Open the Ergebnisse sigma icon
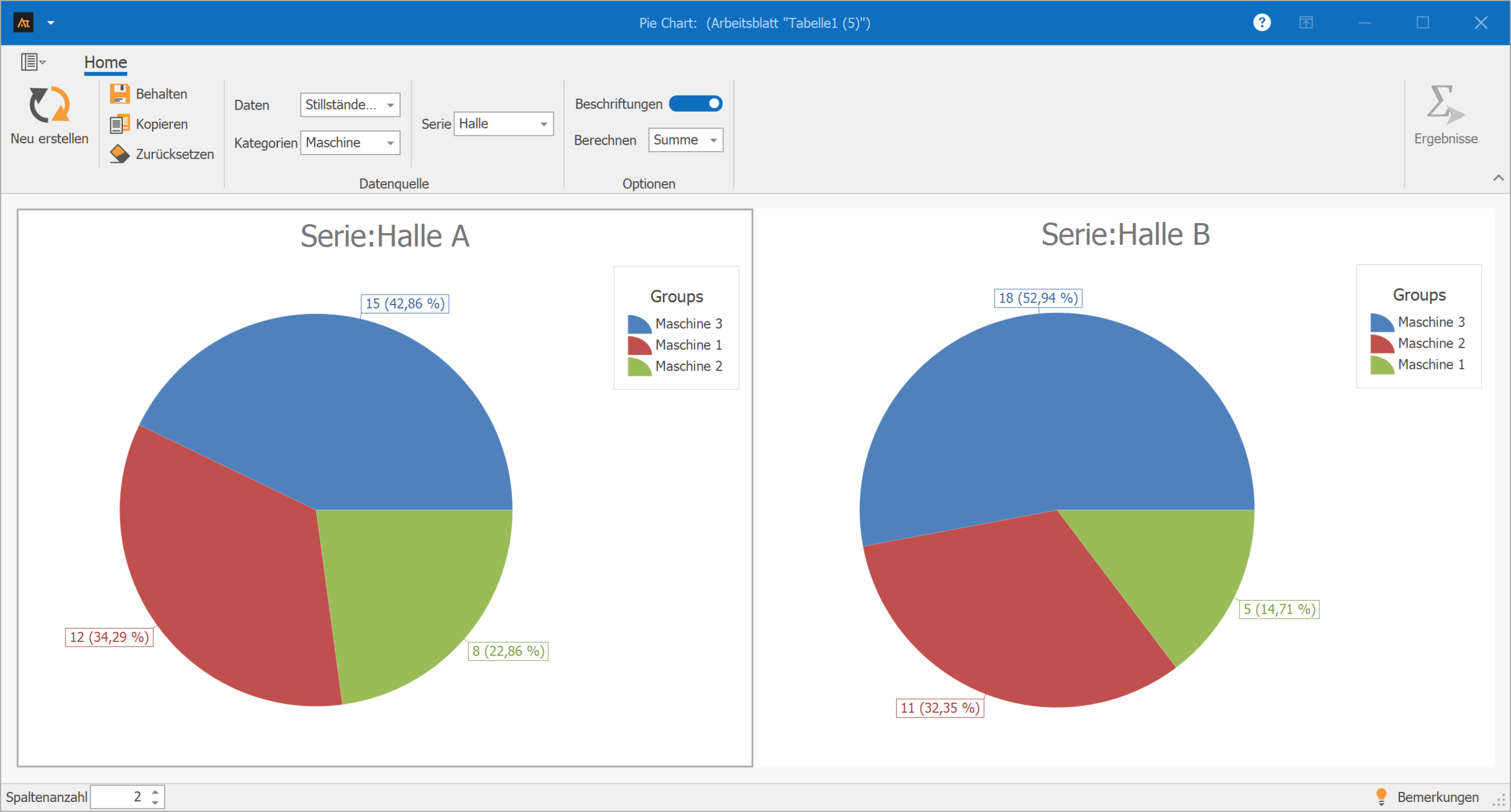This screenshot has width=1511, height=812. [1445, 105]
